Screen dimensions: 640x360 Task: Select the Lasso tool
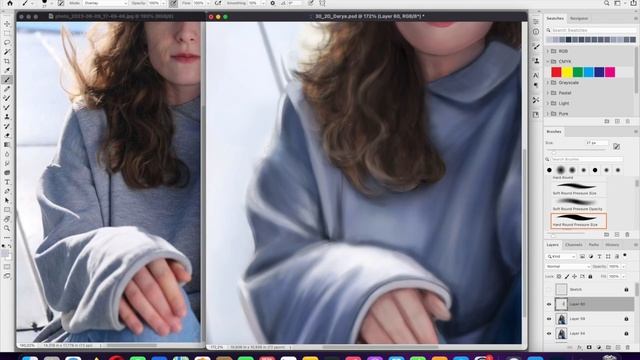point(7,42)
